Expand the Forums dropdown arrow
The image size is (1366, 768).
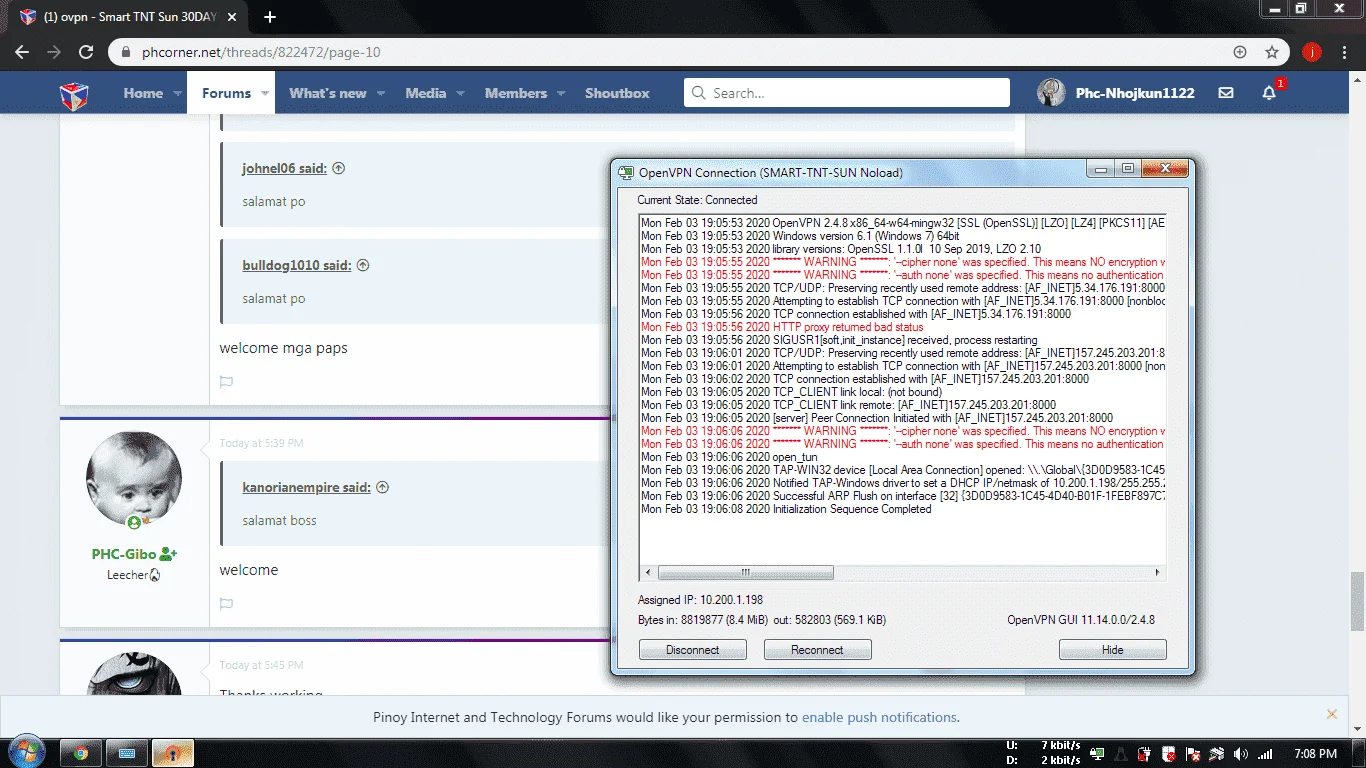265,94
